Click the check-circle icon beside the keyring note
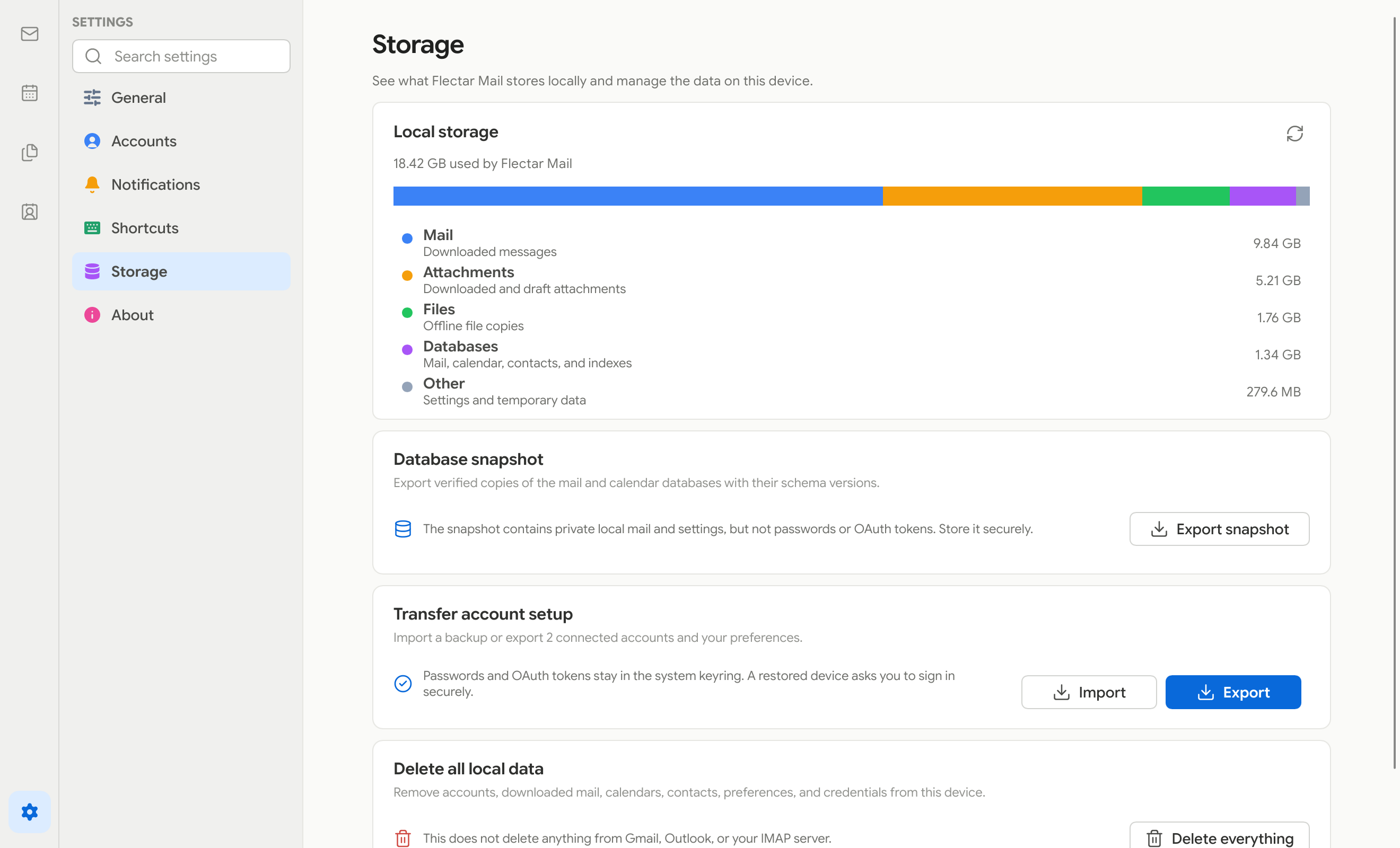 pyautogui.click(x=403, y=683)
